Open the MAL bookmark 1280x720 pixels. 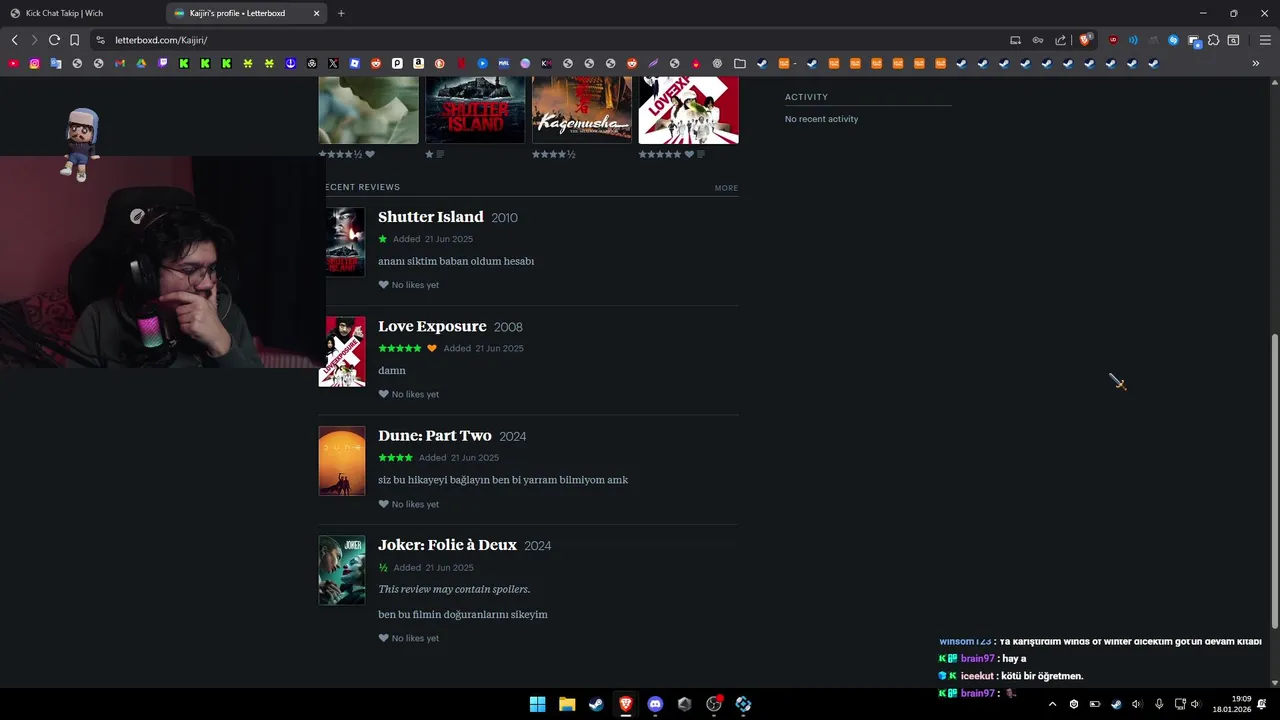point(503,63)
